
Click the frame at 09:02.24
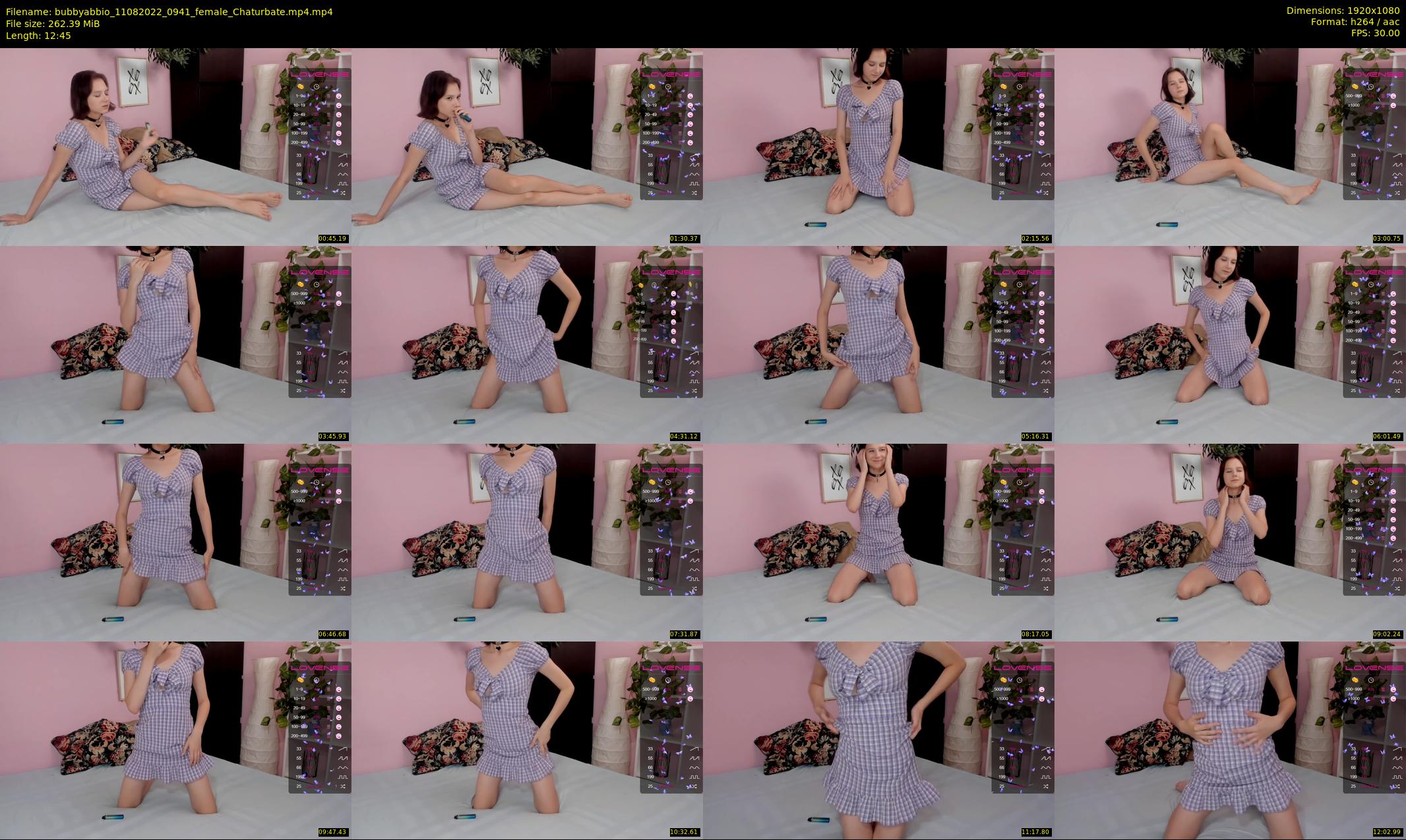pyautogui.click(x=1230, y=542)
